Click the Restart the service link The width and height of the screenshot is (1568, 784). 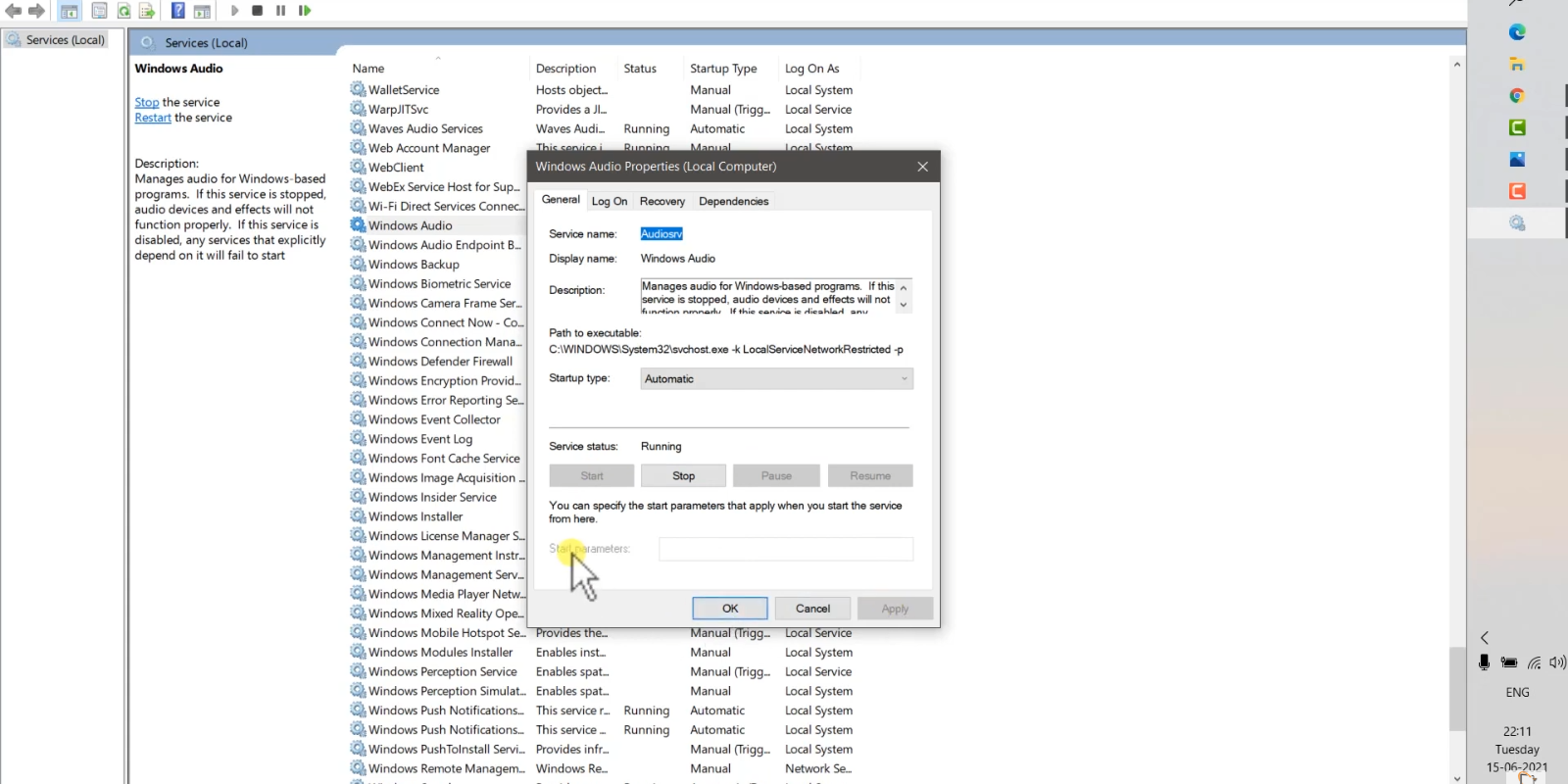pos(153,118)
